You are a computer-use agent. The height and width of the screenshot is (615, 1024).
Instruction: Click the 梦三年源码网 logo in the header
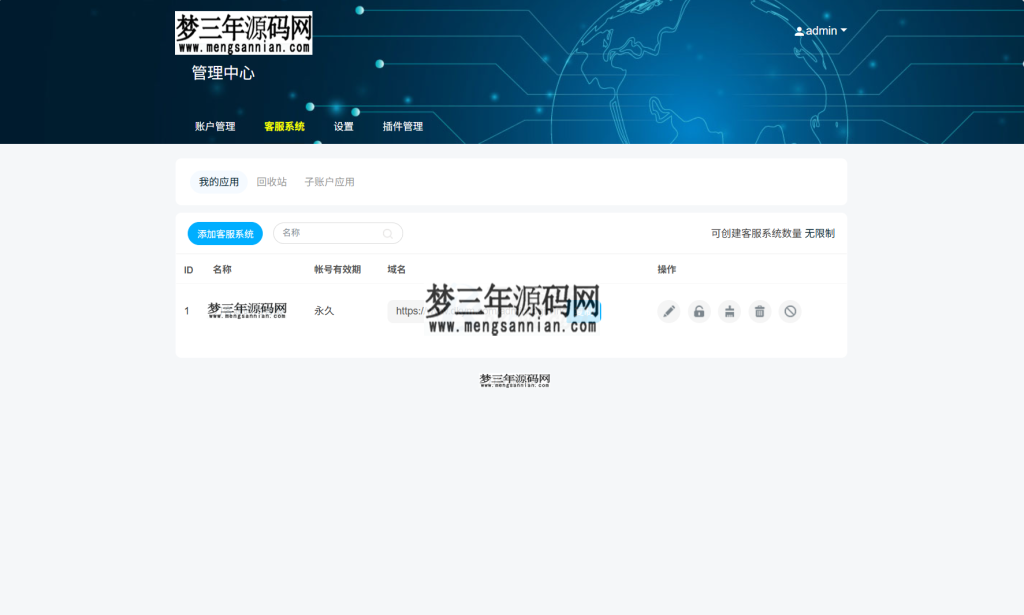[243, 30]
